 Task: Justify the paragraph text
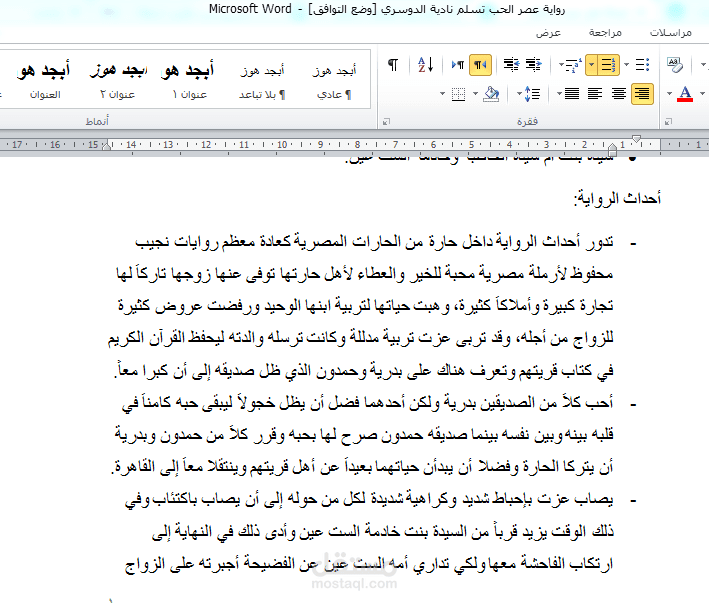[572, 94]
